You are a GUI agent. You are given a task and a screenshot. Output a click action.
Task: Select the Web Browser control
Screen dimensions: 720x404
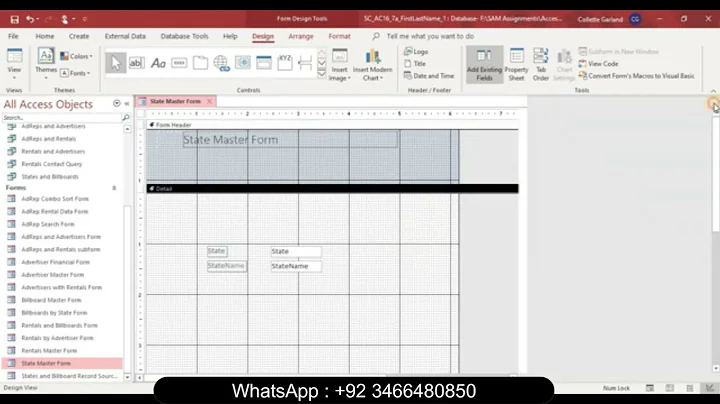(242, 63)
